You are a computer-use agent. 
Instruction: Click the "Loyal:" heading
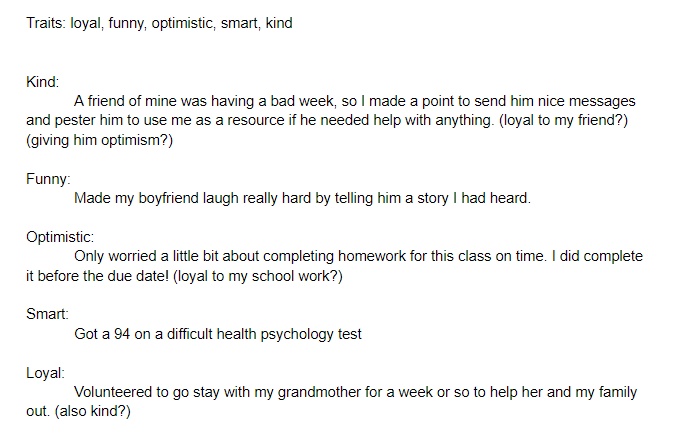coord(45,373)
